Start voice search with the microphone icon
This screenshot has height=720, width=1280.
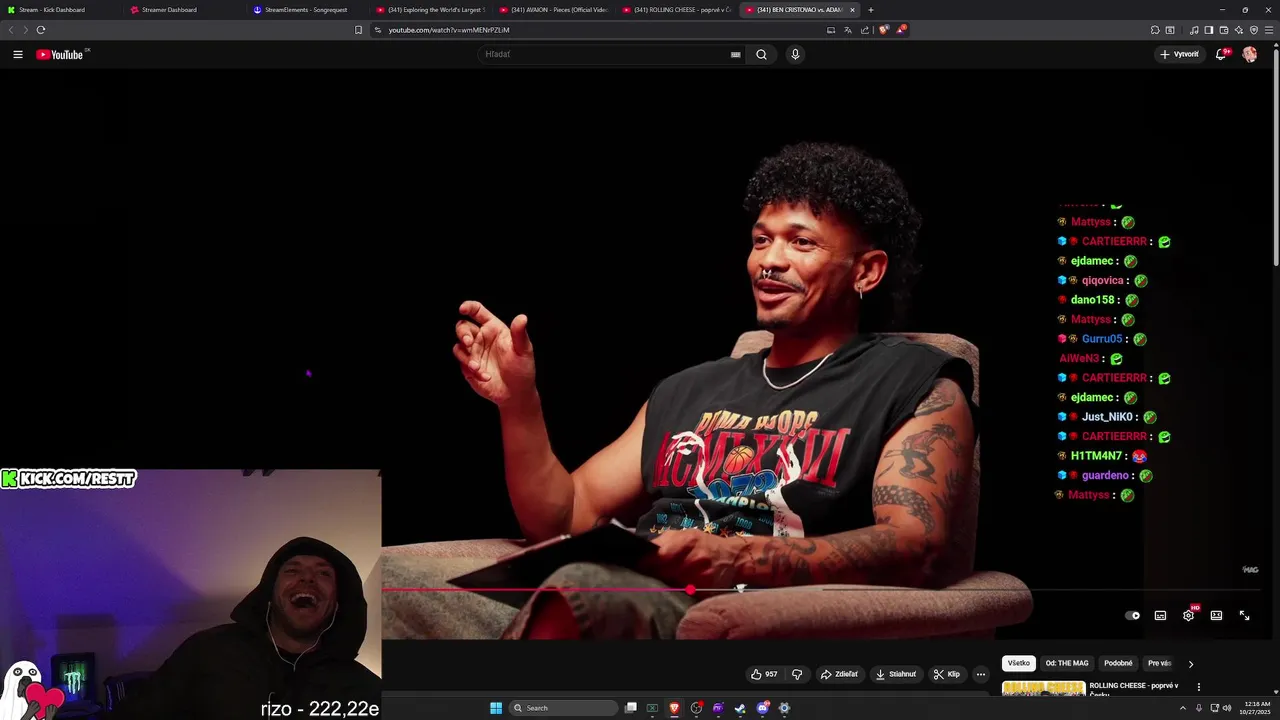tap(795, 54)
